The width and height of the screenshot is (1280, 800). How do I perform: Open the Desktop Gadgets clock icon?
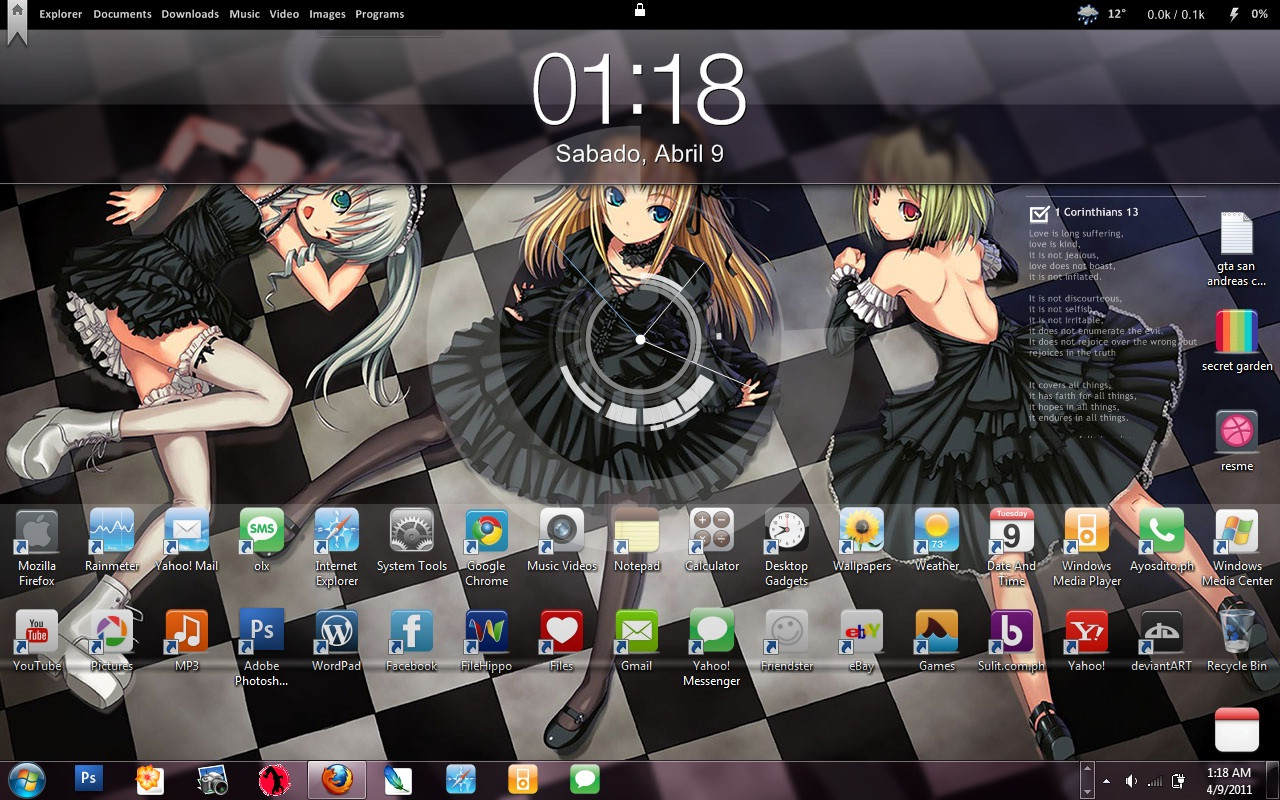[787, 531]
